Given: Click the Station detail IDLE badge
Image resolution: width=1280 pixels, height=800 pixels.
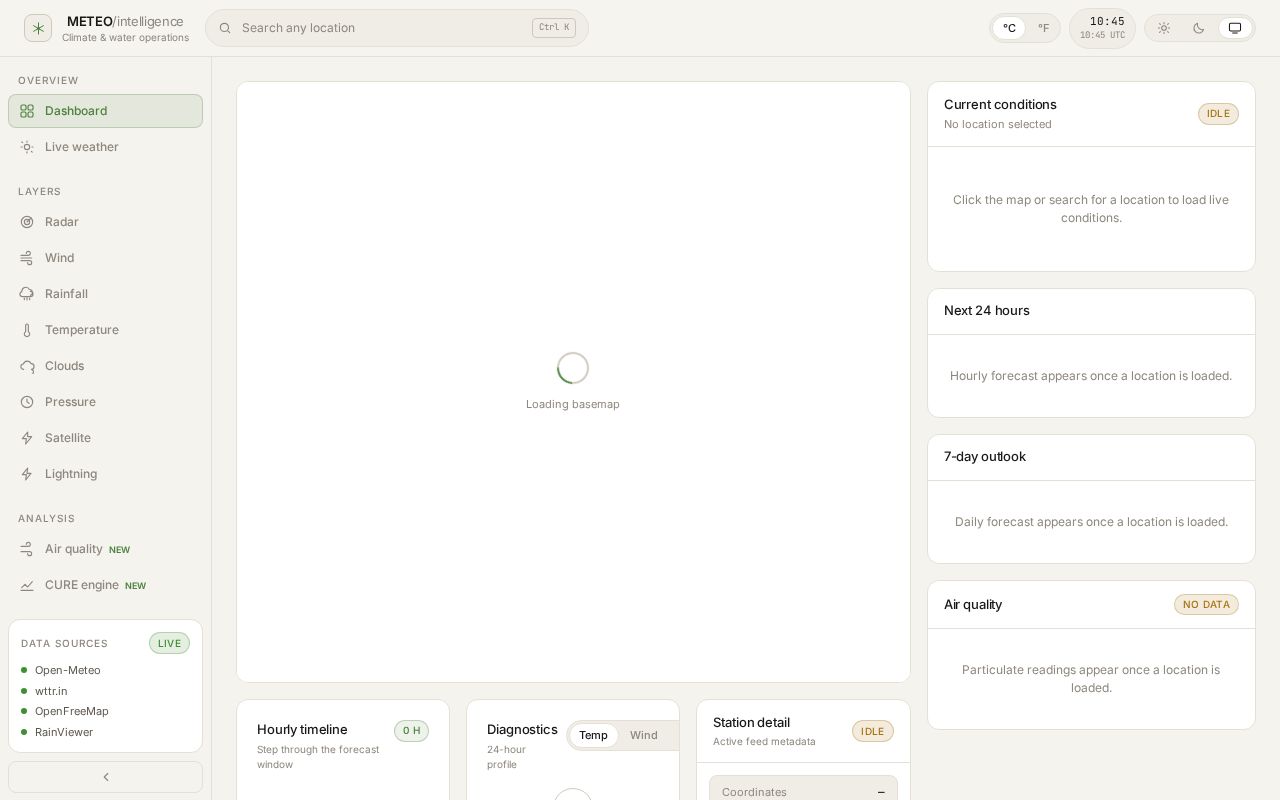Looking at the screenshot, I should 873,731.
